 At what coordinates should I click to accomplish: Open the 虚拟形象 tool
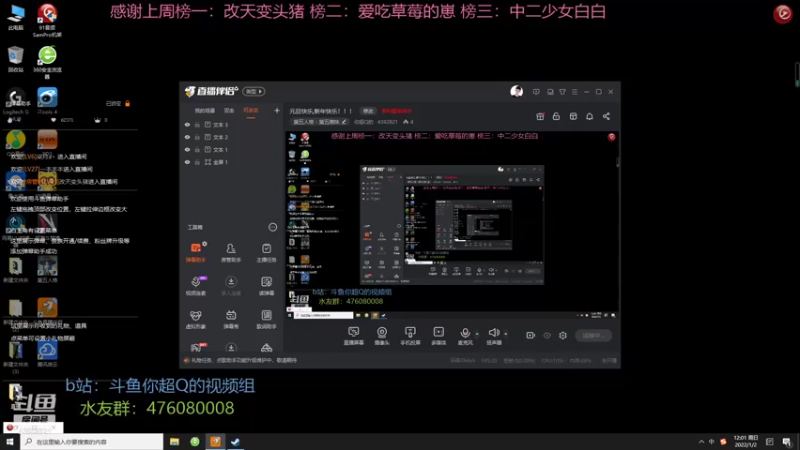pos(195,319)
